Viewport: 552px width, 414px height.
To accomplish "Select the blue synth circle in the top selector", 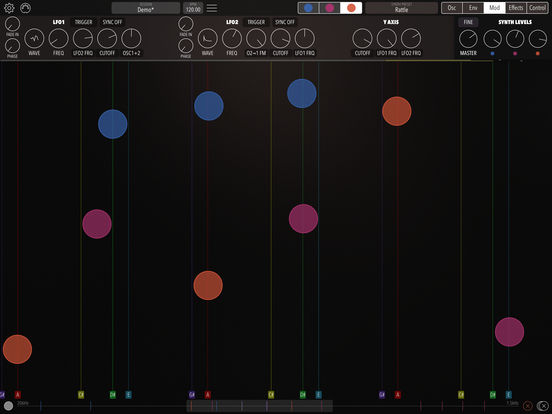I will click(308, 8).
